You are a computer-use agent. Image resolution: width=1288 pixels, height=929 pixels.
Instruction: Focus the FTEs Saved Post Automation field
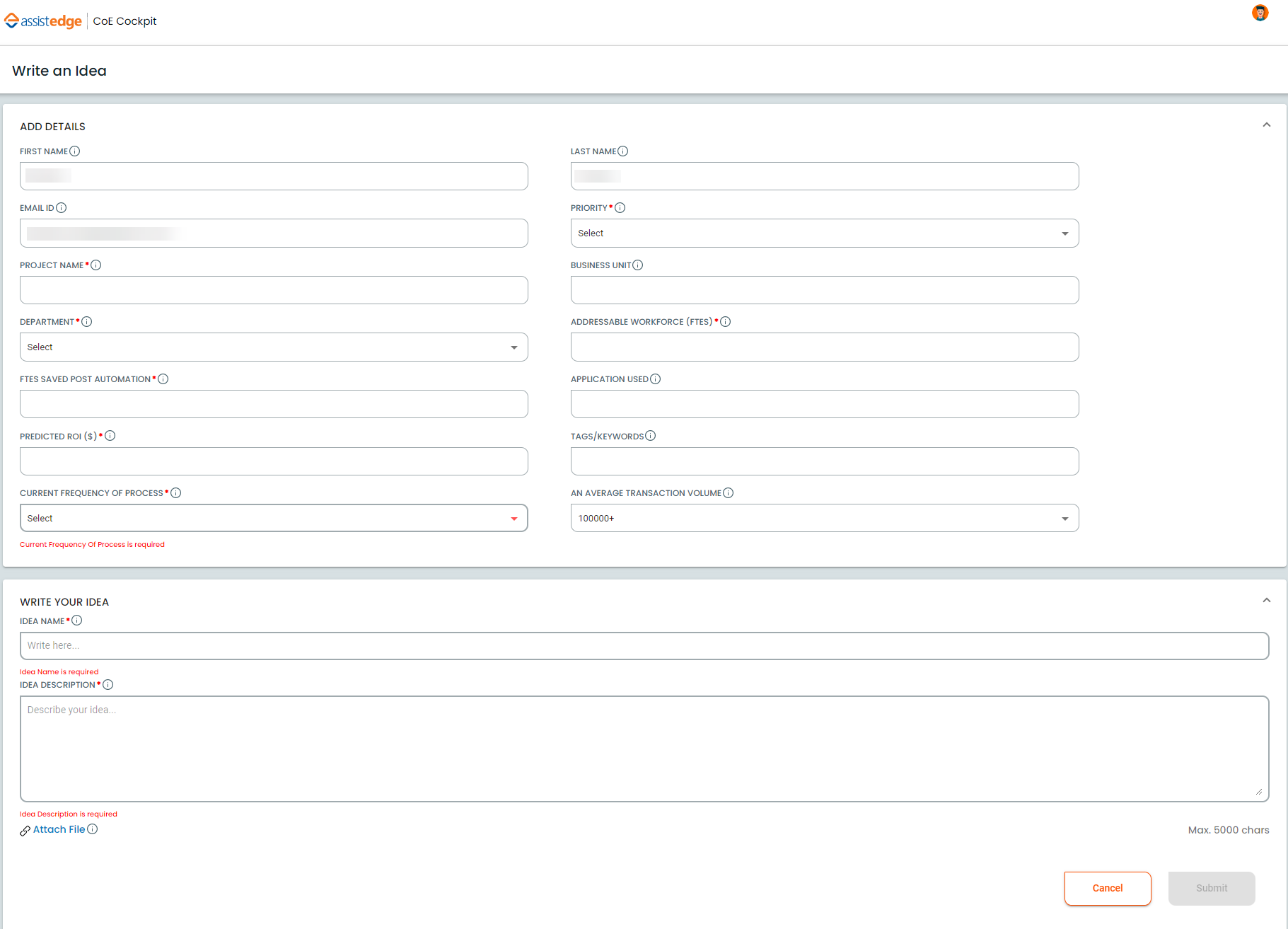[x=274, y=404]
